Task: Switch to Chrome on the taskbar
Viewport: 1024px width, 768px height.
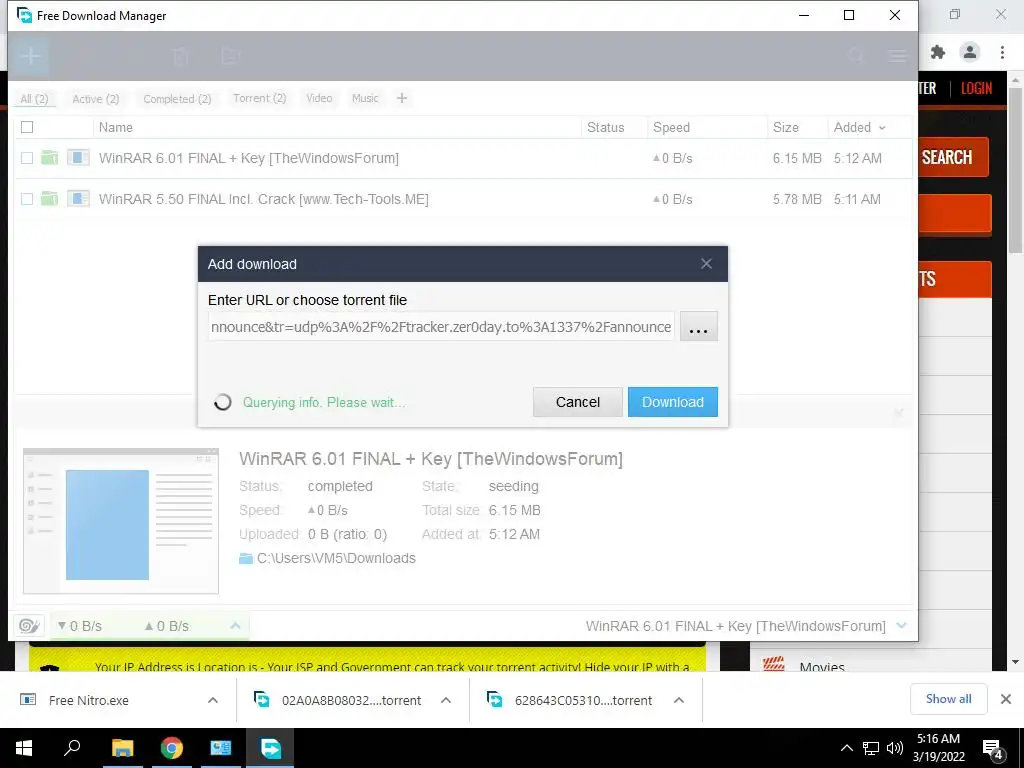Action: (x=172, y=748)
